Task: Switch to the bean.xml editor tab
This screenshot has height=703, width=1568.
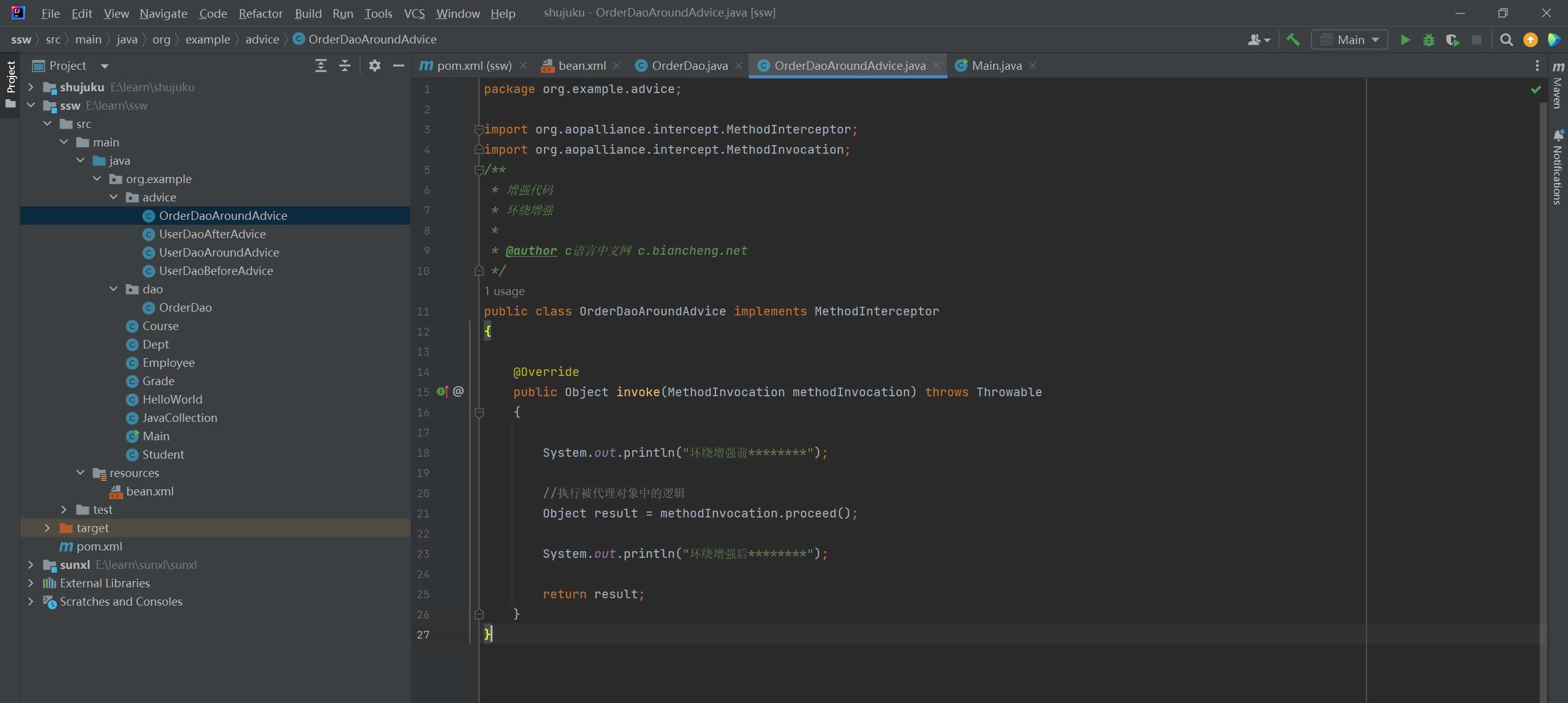Action: (581, 66)
